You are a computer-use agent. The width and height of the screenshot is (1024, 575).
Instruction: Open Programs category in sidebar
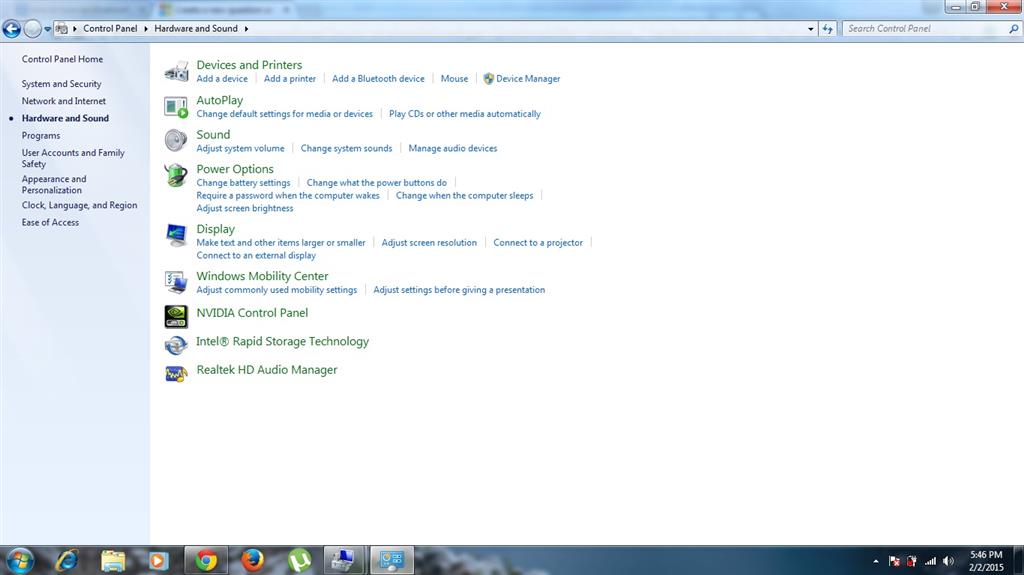coord(40,135)
